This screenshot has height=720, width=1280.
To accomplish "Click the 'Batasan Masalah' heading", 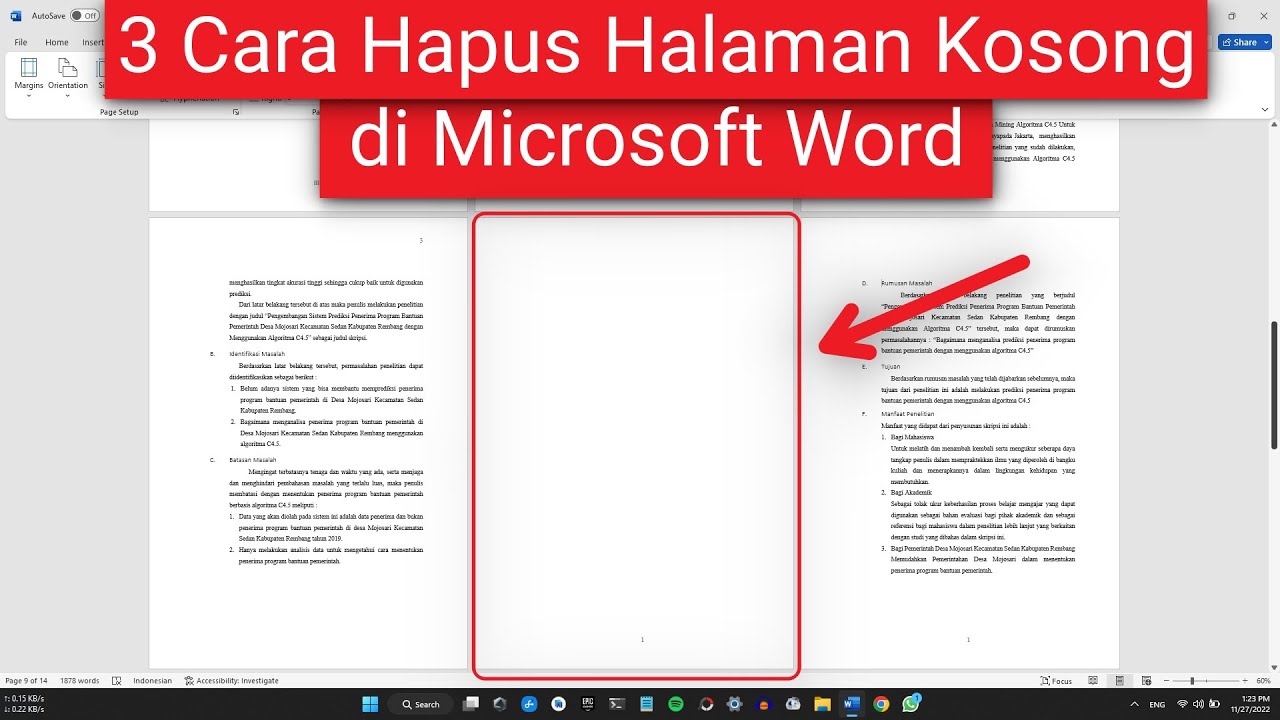I will (253, 460).
